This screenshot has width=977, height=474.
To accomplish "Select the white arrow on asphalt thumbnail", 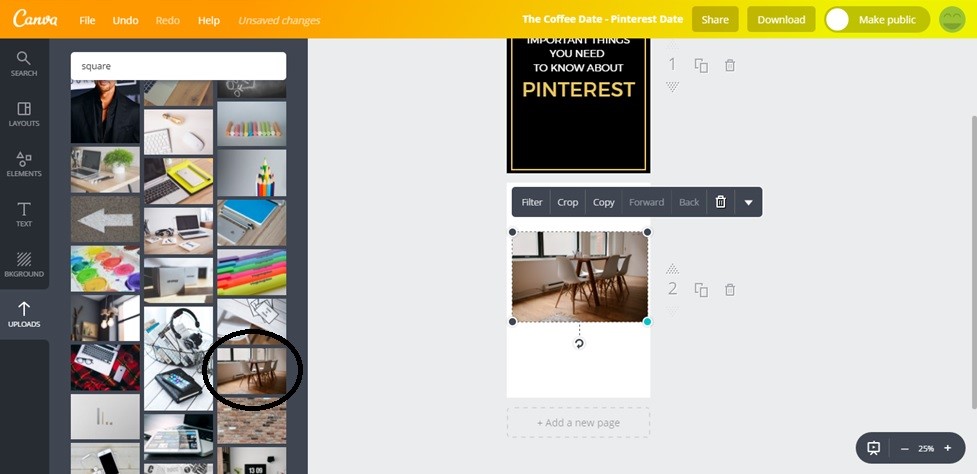I will 105,219.
